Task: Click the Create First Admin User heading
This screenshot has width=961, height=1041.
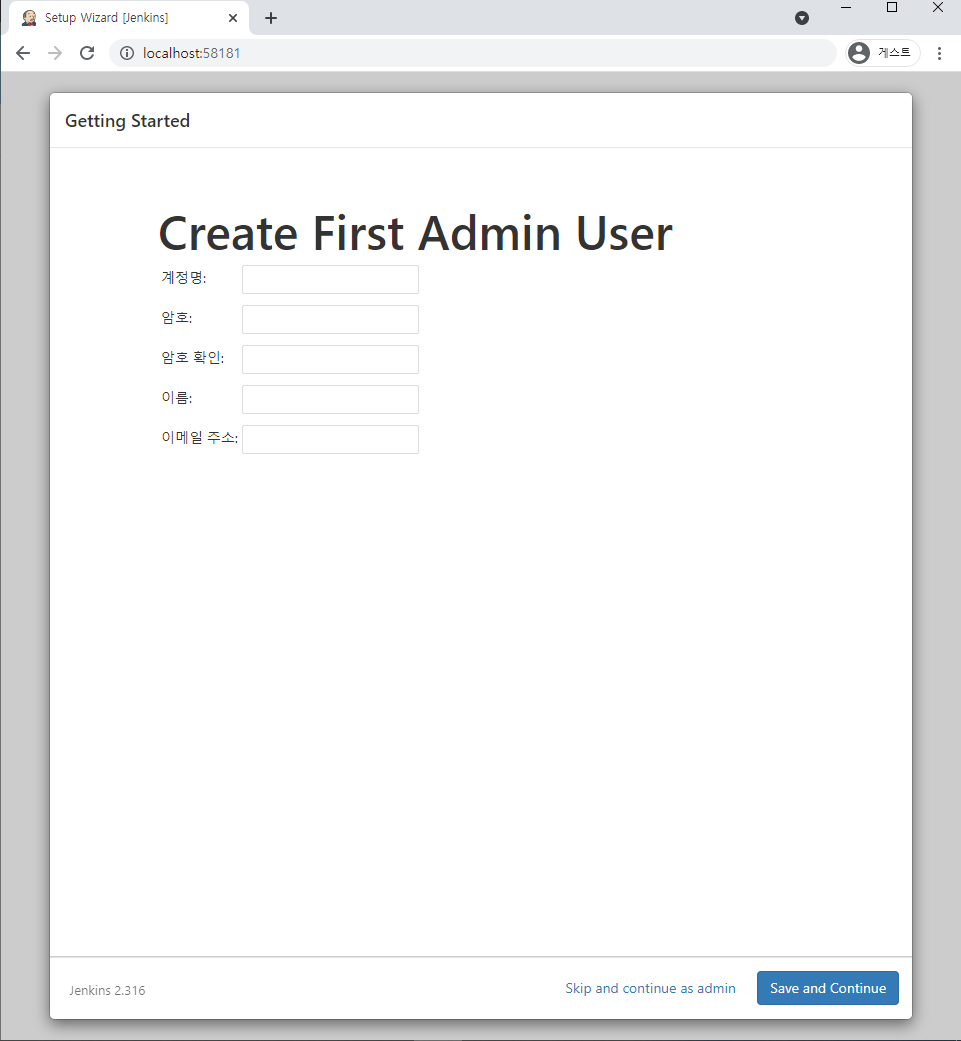Action: point(415,234)
